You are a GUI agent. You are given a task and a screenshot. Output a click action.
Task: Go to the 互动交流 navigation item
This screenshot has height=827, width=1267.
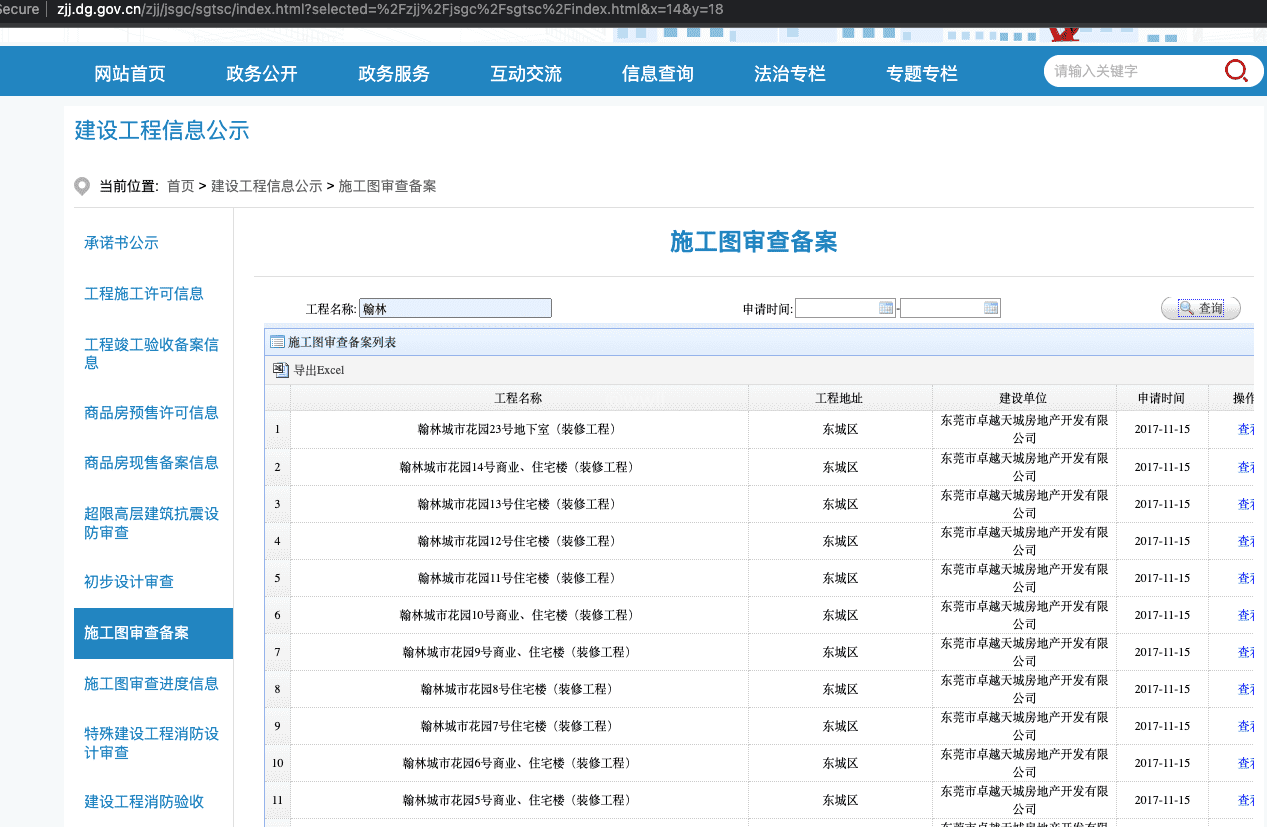(526, 74)
